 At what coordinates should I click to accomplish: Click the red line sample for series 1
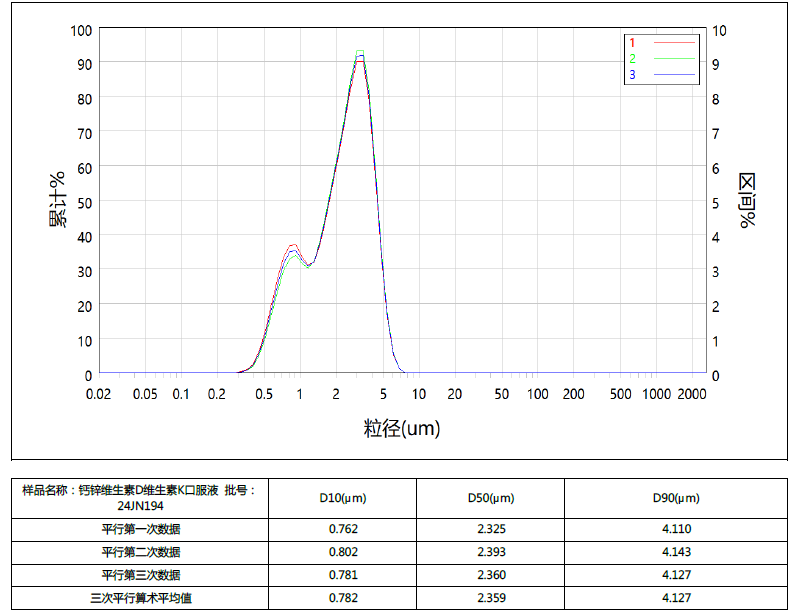[674, 43]
